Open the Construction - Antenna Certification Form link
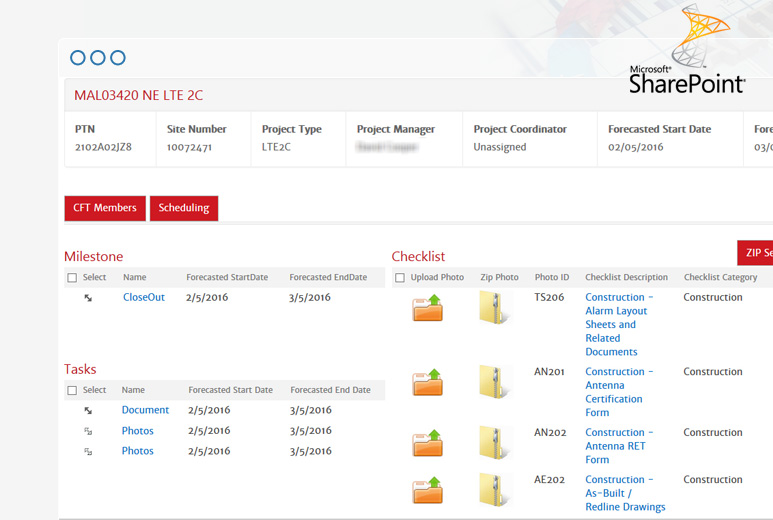This screenshot has height=520, width=773. tap(619, 392)
